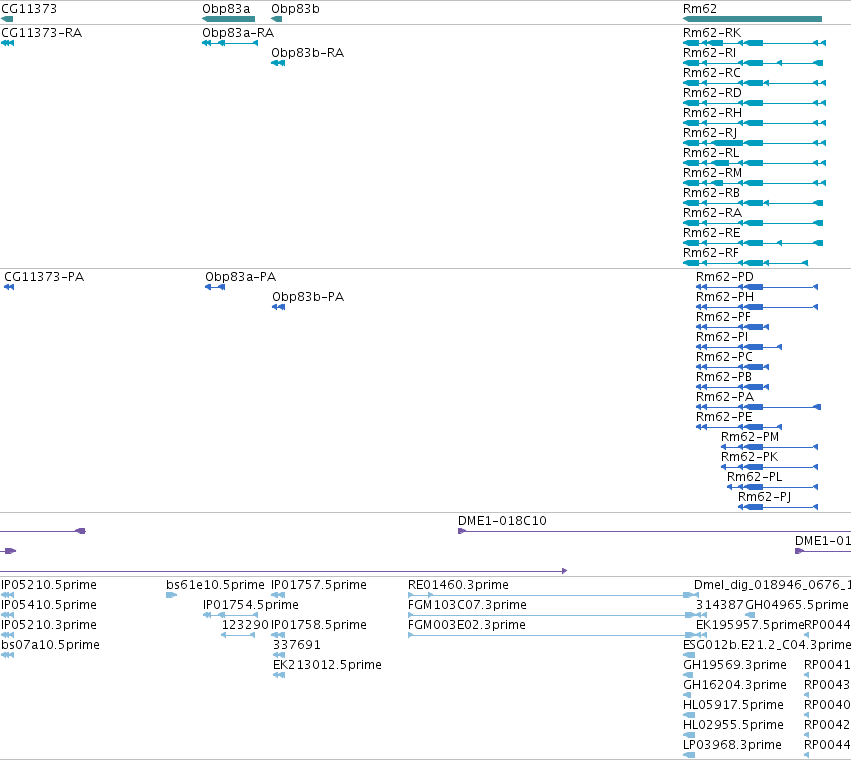
Task: Click the Rm62-RH transcript label
Action: [712, 113]
